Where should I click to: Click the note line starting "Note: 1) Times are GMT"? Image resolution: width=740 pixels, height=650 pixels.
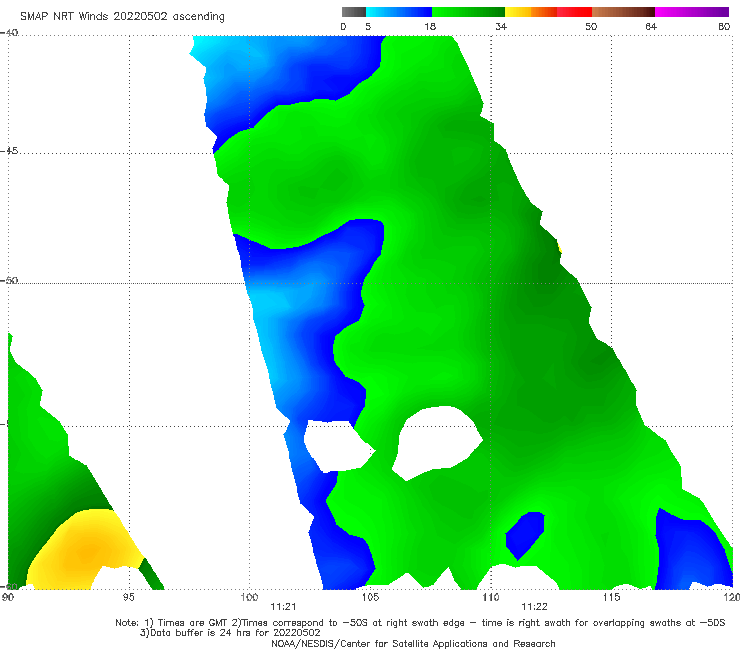(x=420, y=623)
